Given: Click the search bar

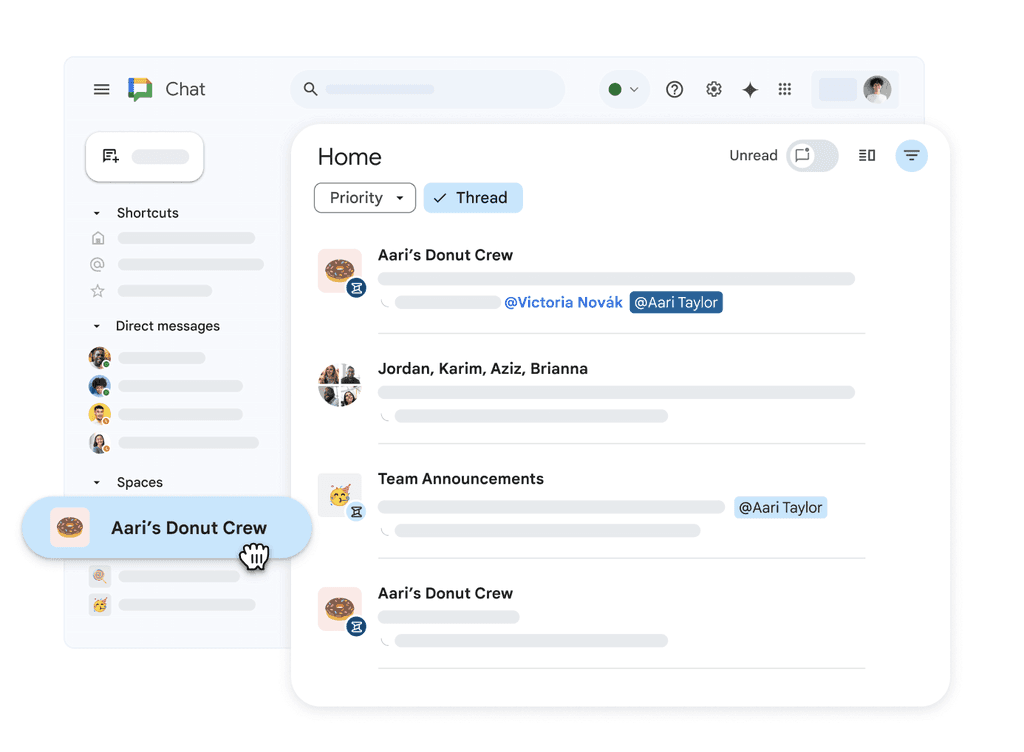Looking at the screenshot, I should [427, 89].
